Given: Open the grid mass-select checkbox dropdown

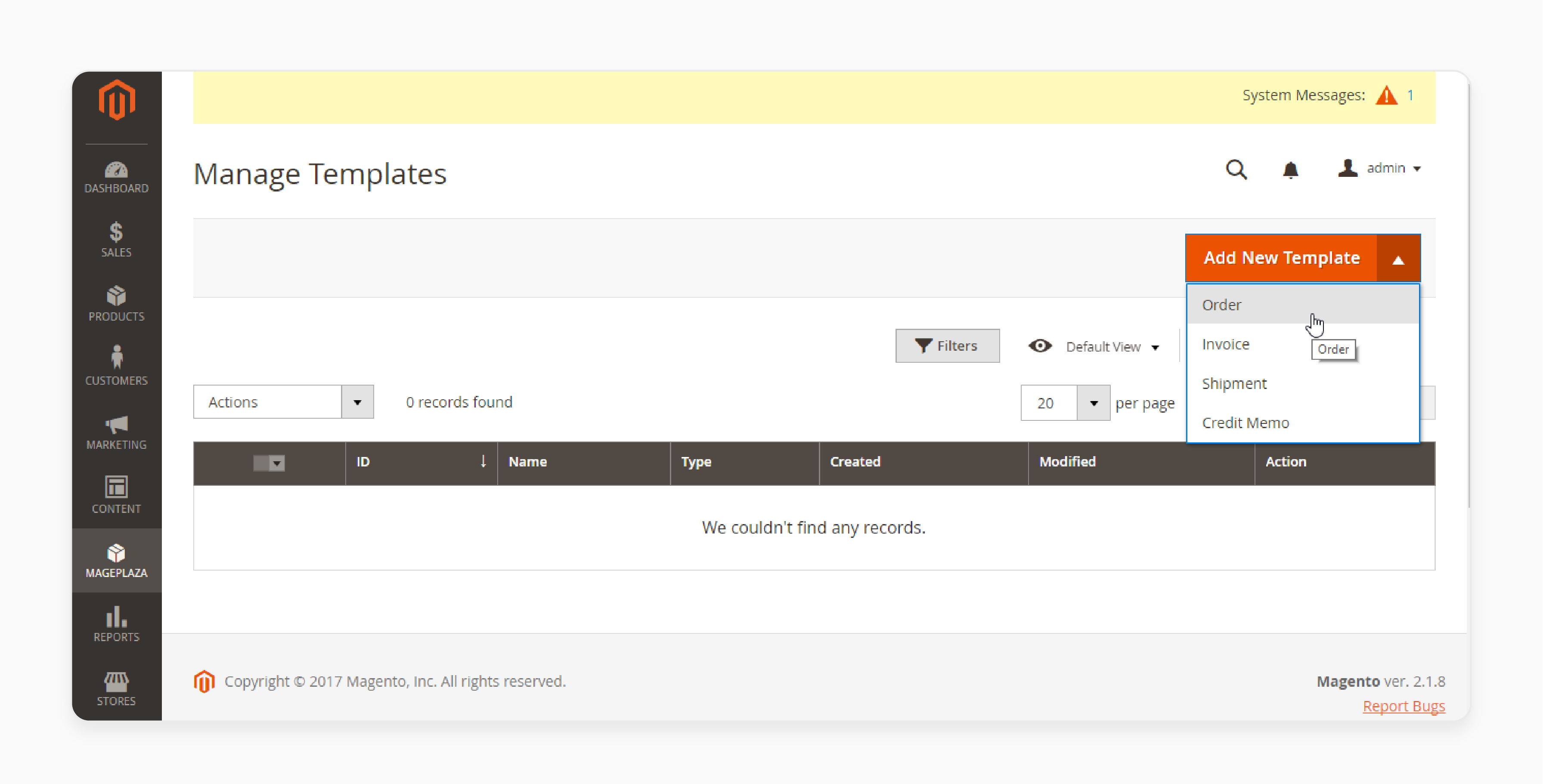Looking at the screenshot, I should click(x=269, y=463).
